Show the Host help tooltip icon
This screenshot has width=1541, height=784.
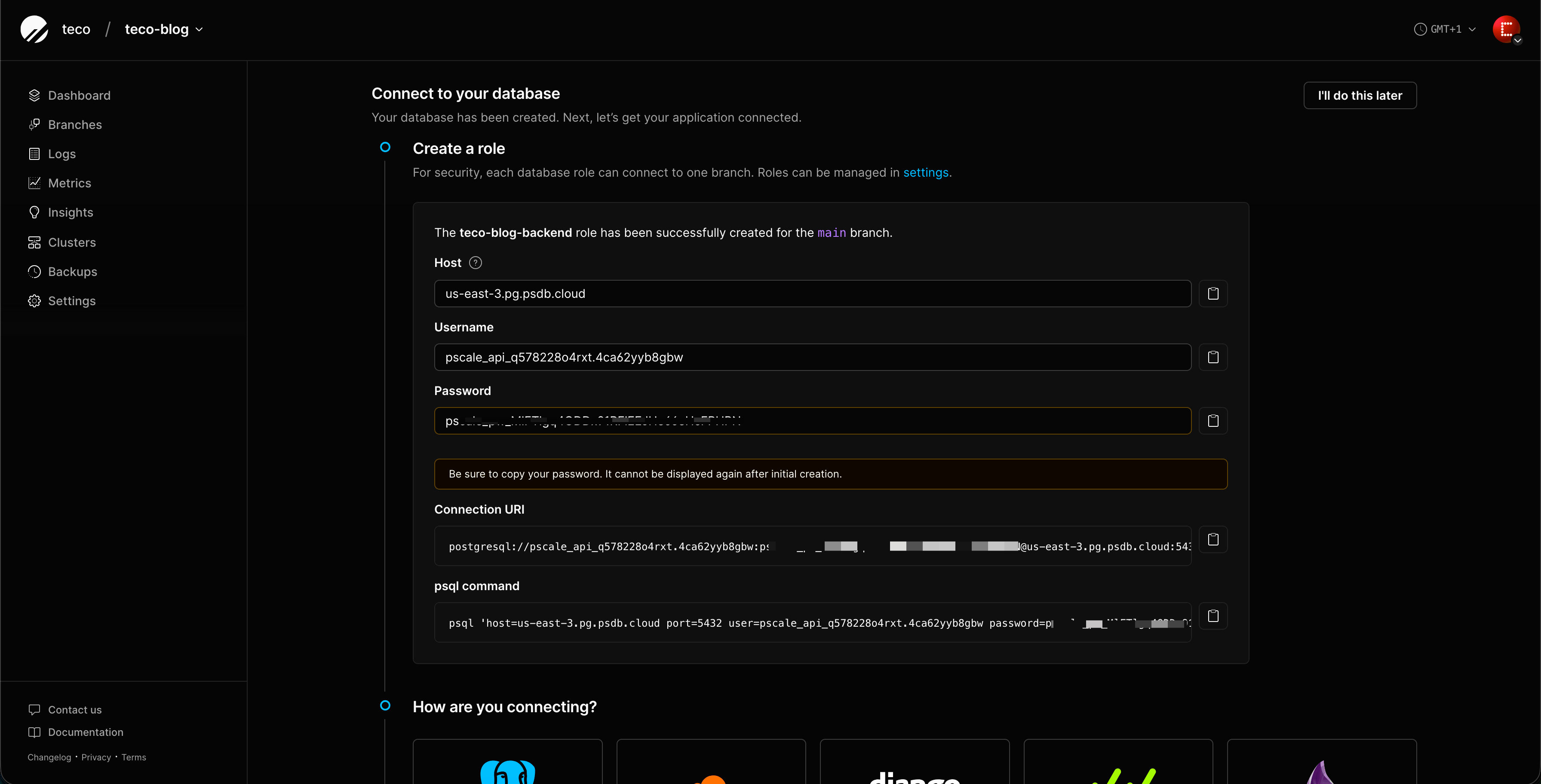click(476, 263)
